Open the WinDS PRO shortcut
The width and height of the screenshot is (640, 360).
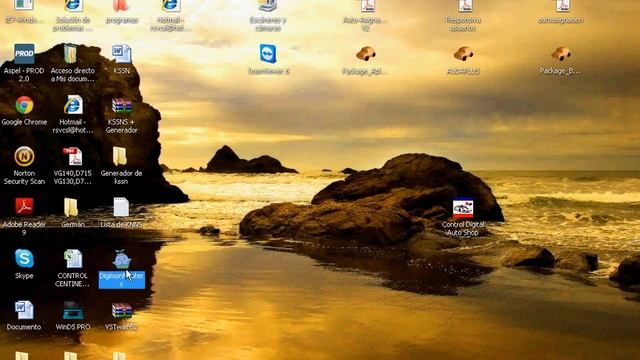pyautogui.click(x=73, y=311)
